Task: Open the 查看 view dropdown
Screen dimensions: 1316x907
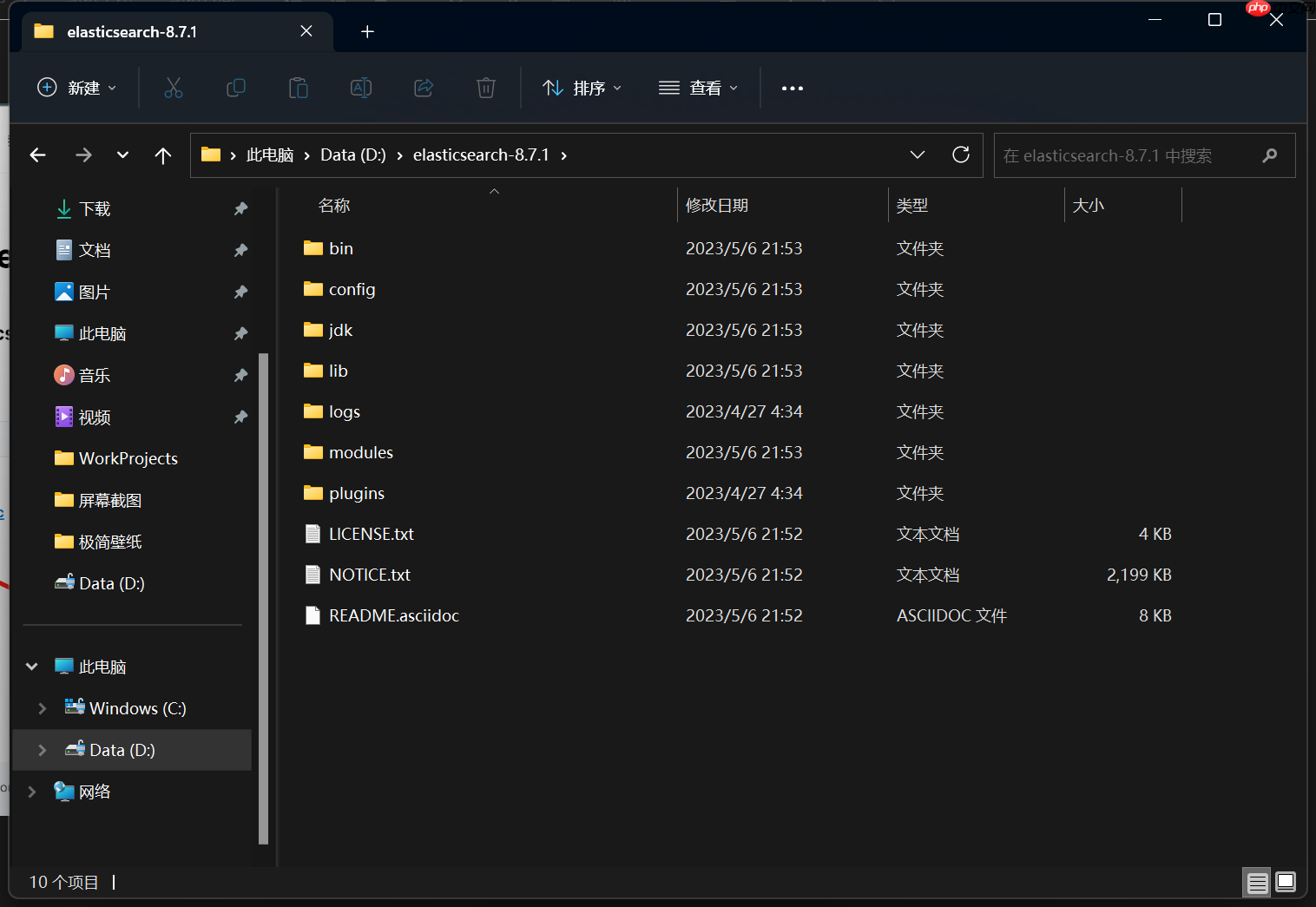Action: (699, 88)
